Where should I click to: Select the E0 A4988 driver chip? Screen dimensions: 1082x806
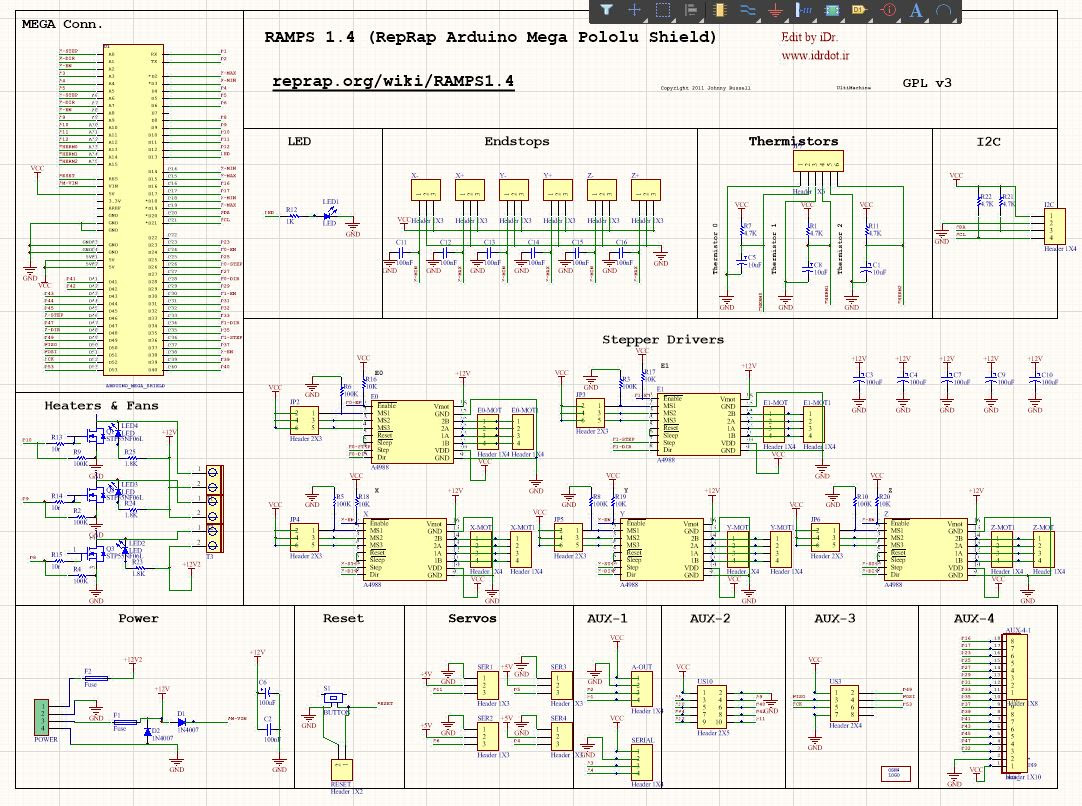413,432
